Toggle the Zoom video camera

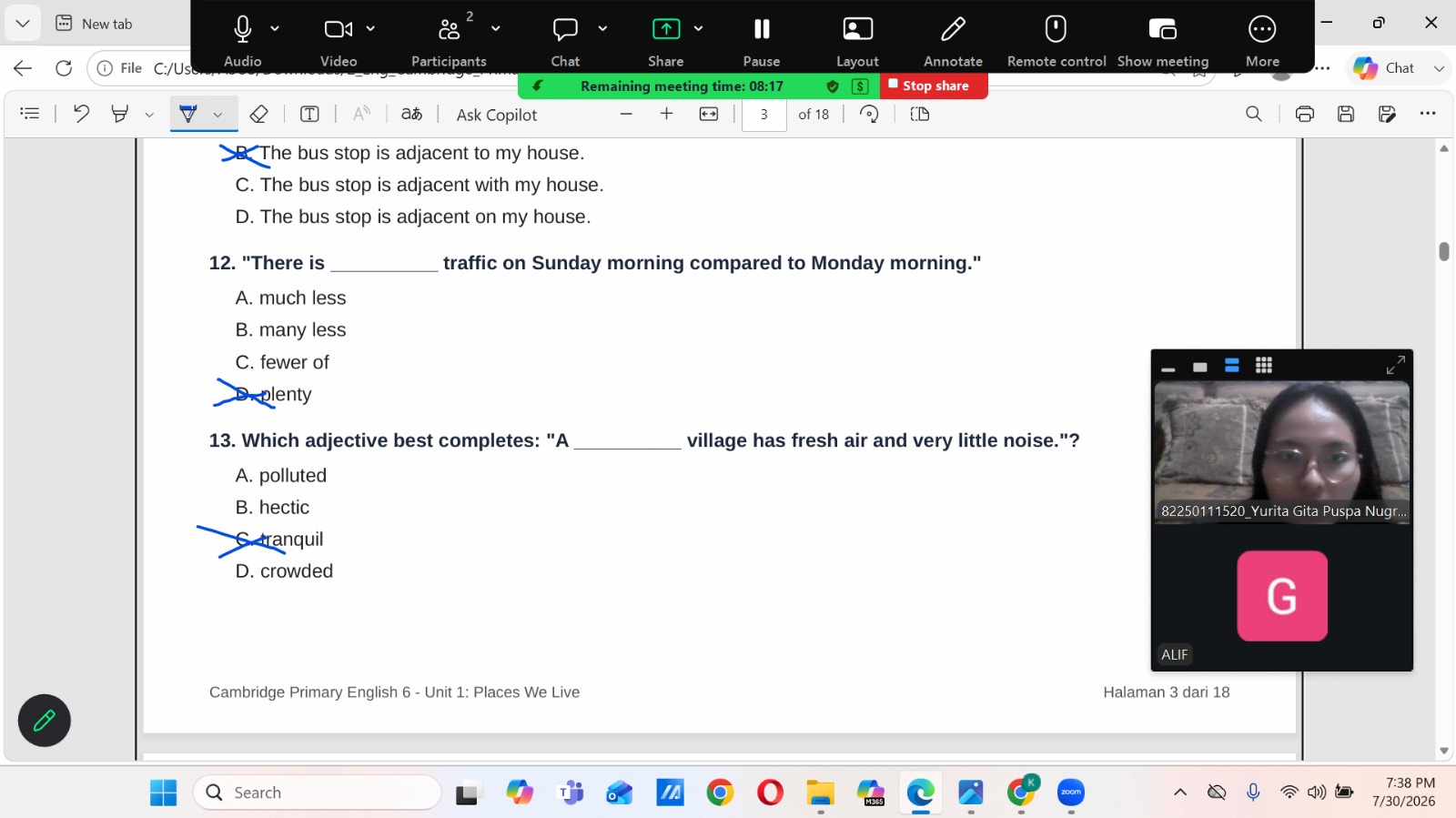tap(338, 30)
